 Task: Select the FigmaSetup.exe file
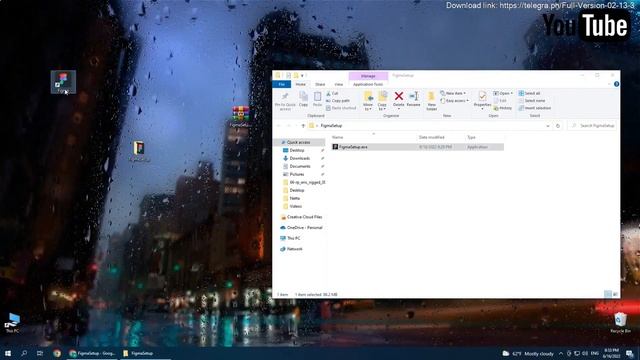pyautogui.click(x=418, y=147)
